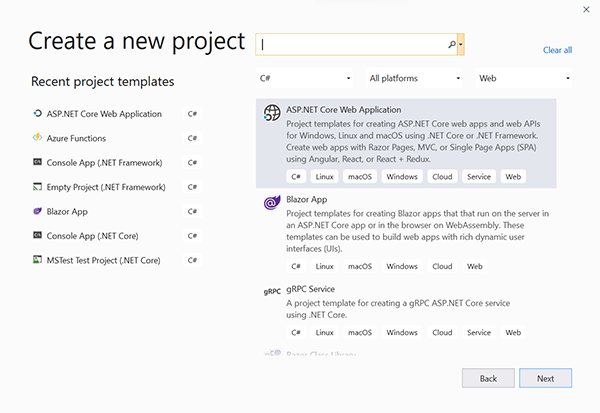Click the Empty Project (.NET Framework) icon
The image size is (600, 413).
pos(37,186)
